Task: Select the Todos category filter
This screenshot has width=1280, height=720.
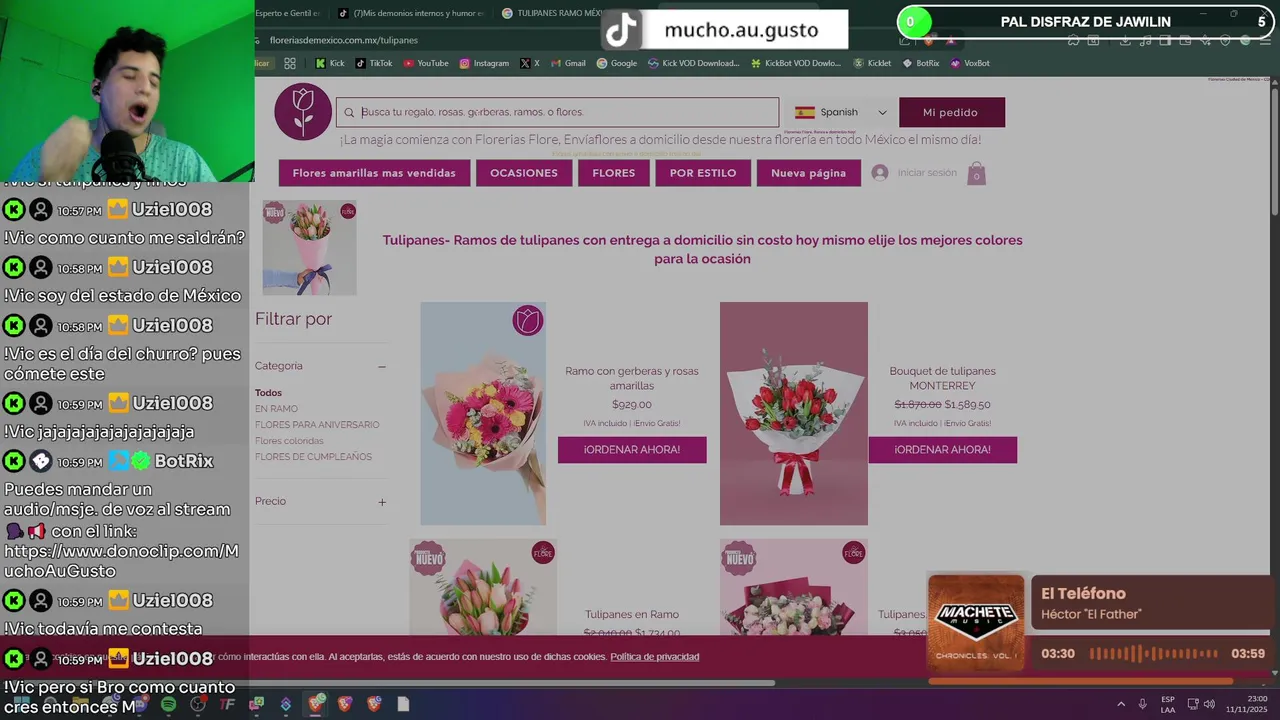Action: click(268, 393)
